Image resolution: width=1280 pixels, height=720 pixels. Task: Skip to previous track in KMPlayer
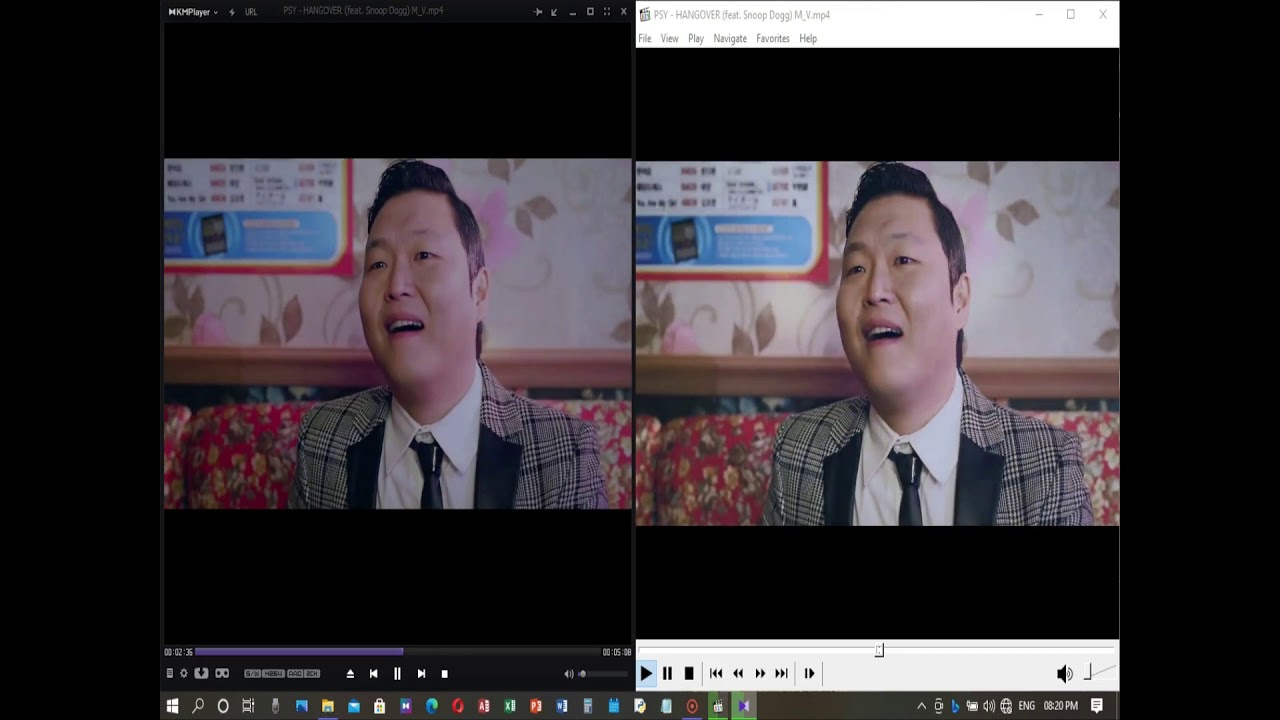tap(374, 674)
